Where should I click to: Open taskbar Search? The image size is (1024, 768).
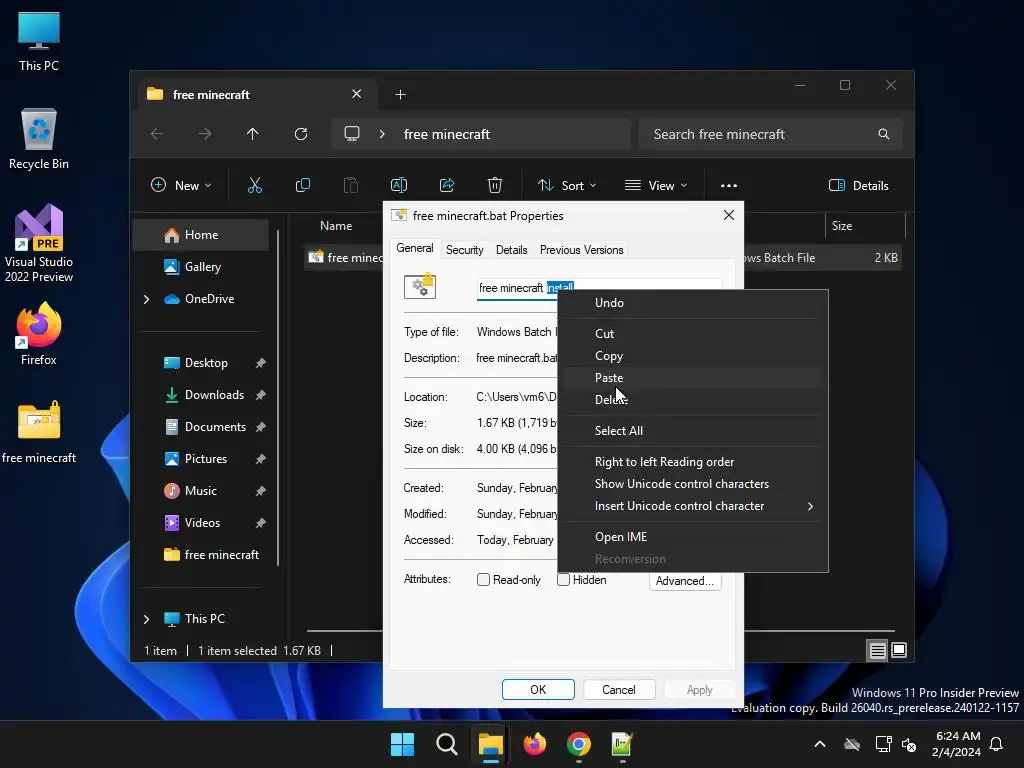click(x=447, y=744)
